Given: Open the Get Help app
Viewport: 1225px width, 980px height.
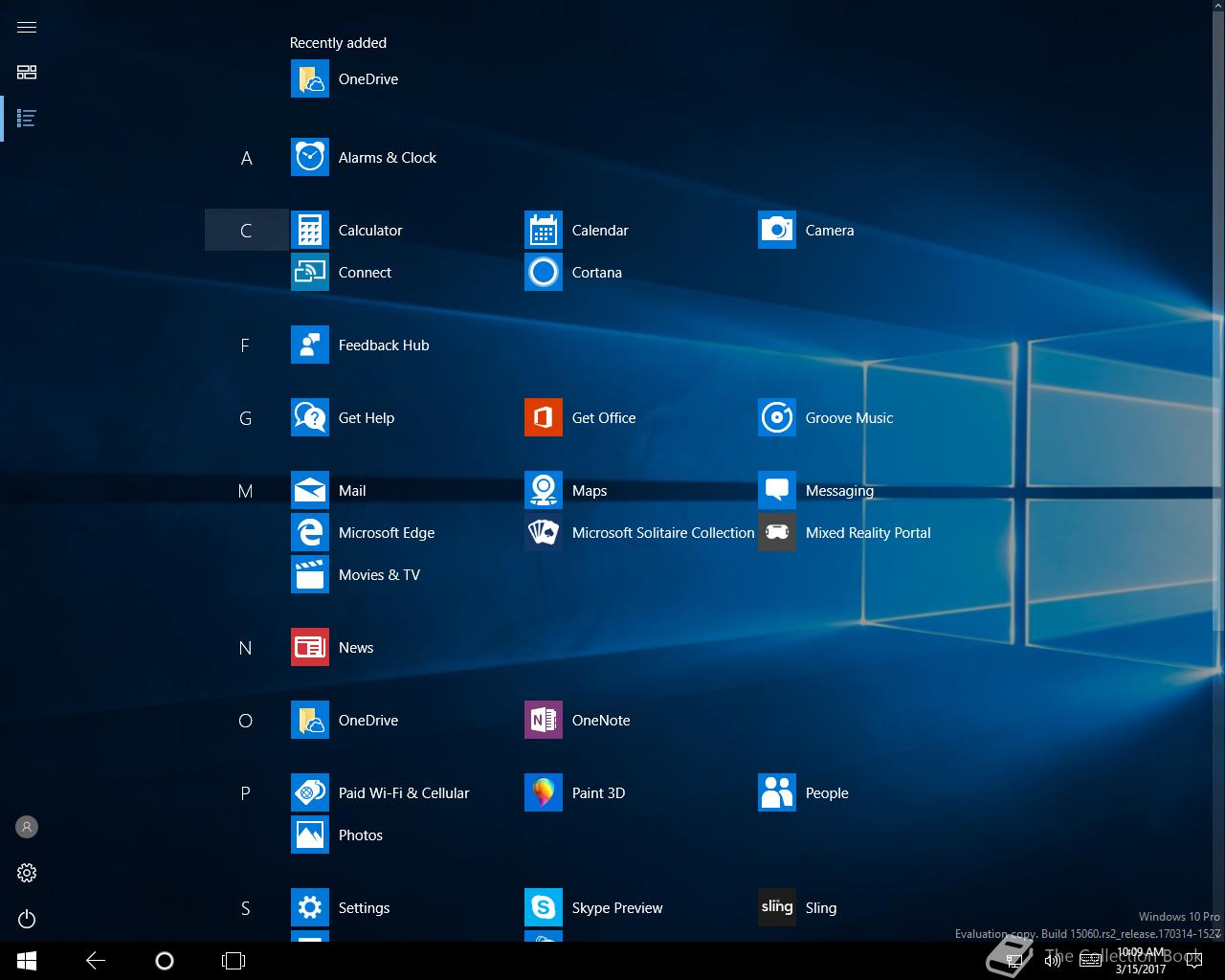Looking at the screenshot, I should coord(343,418).
